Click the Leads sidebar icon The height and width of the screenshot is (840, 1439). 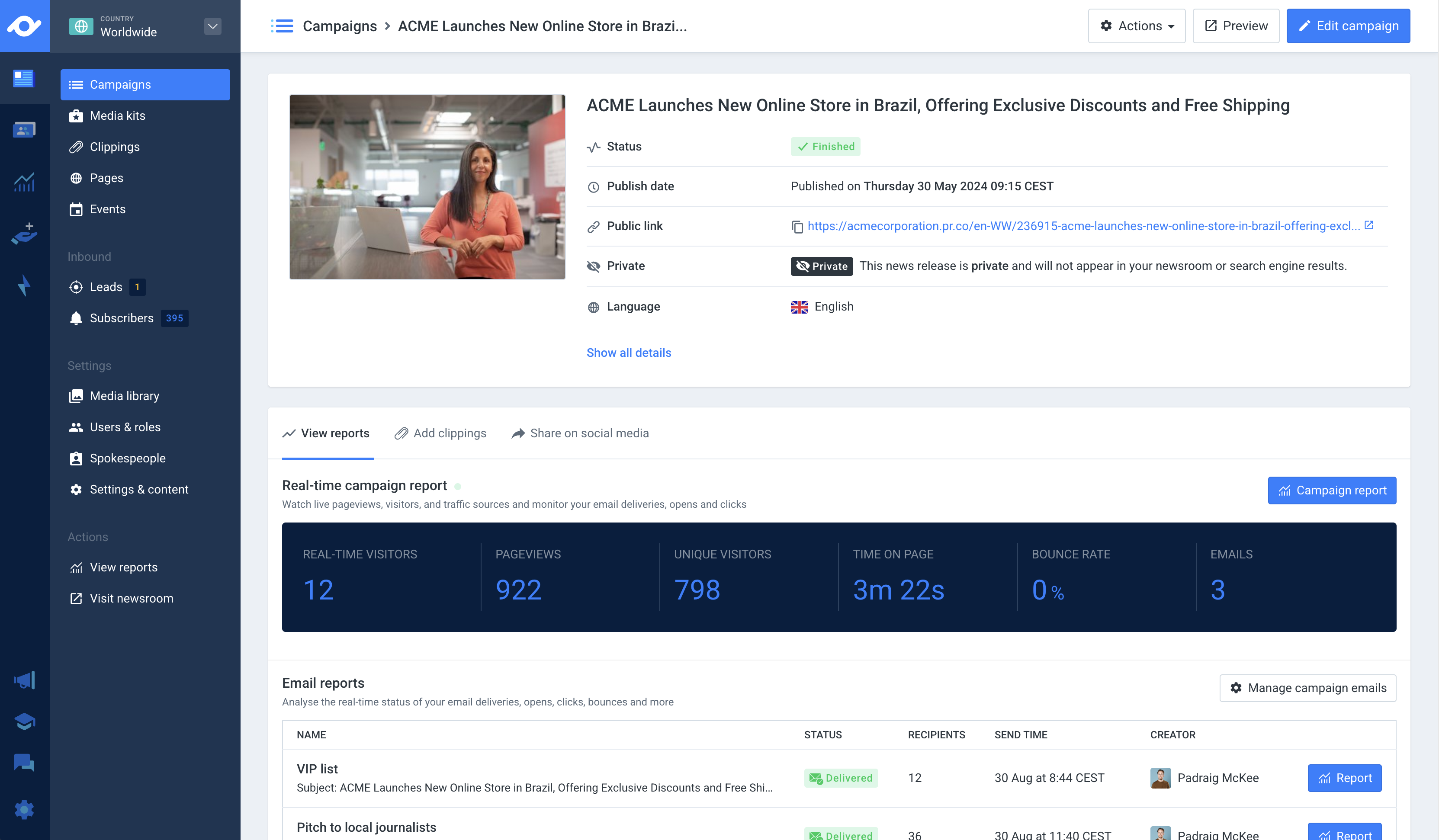[x=77, y=287]
